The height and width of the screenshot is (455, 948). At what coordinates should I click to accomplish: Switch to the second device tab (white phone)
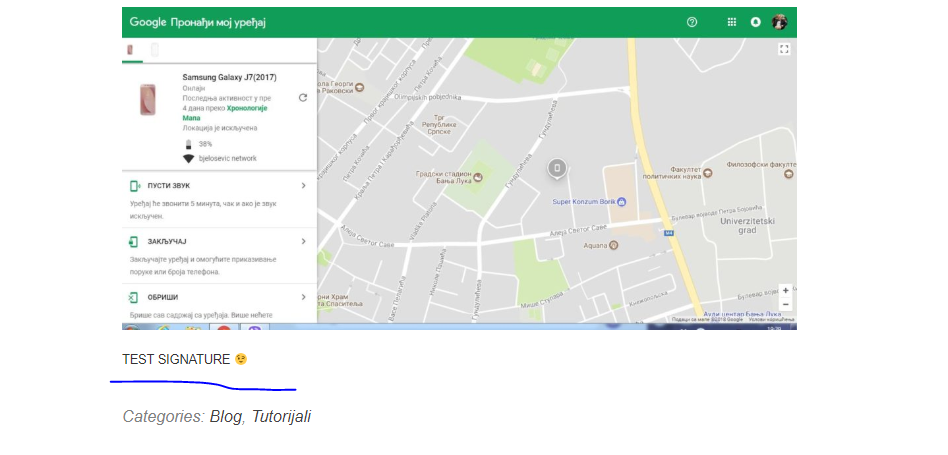(155, 50)
